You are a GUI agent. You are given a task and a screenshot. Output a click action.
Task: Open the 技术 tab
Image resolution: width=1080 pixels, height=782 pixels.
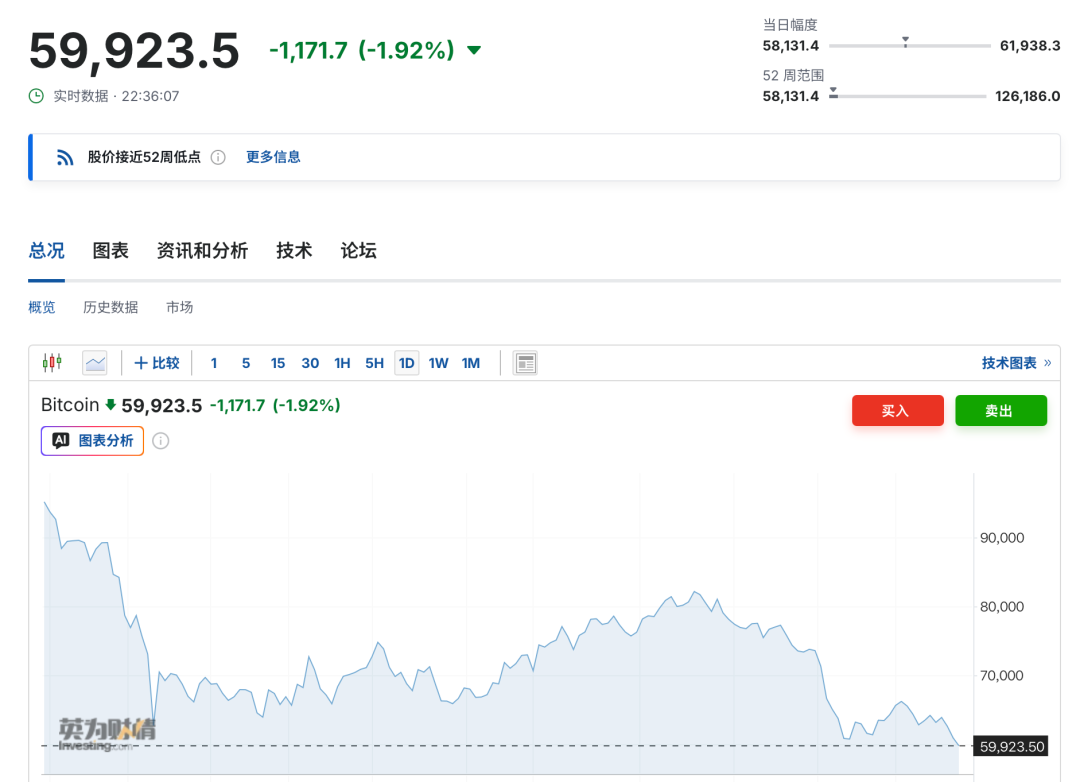294,250
